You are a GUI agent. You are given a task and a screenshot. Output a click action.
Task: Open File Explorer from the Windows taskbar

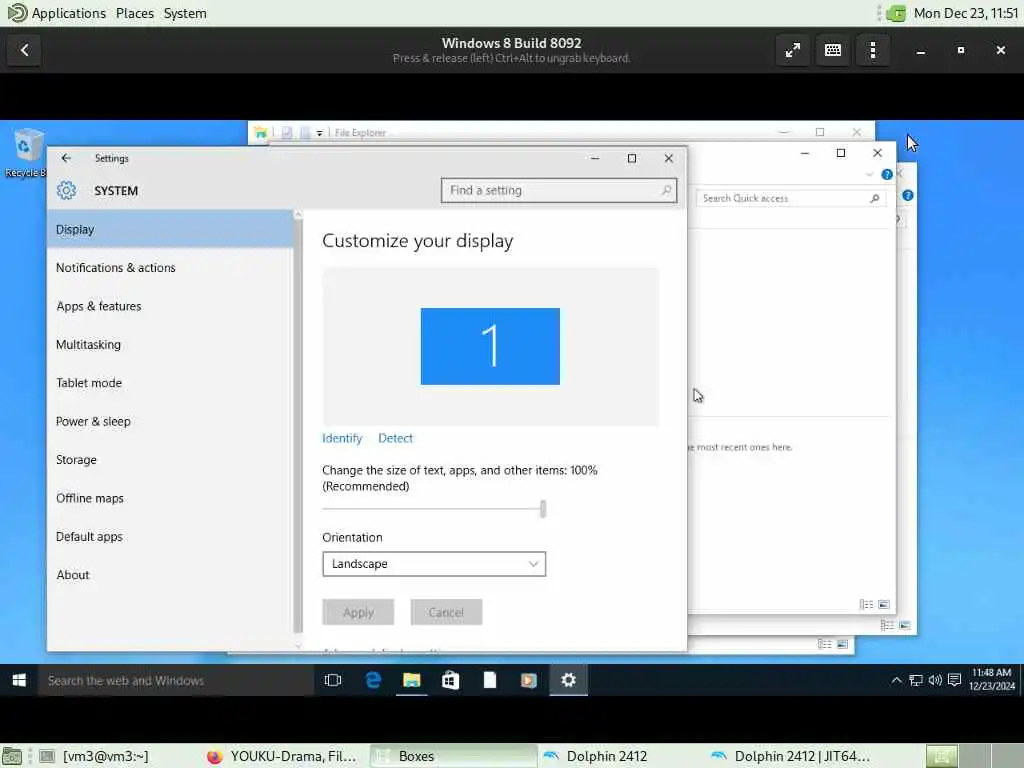[x=411, y=680]
